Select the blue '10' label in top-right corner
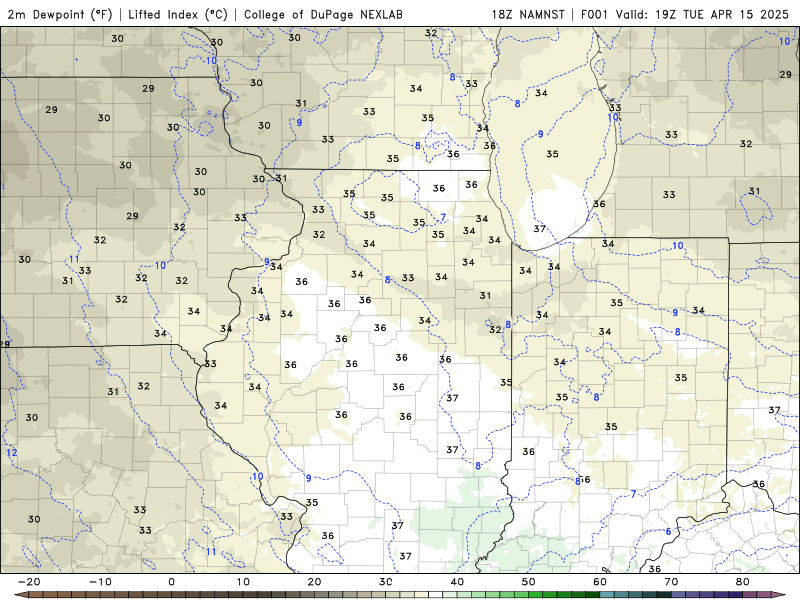 point(785,41)
